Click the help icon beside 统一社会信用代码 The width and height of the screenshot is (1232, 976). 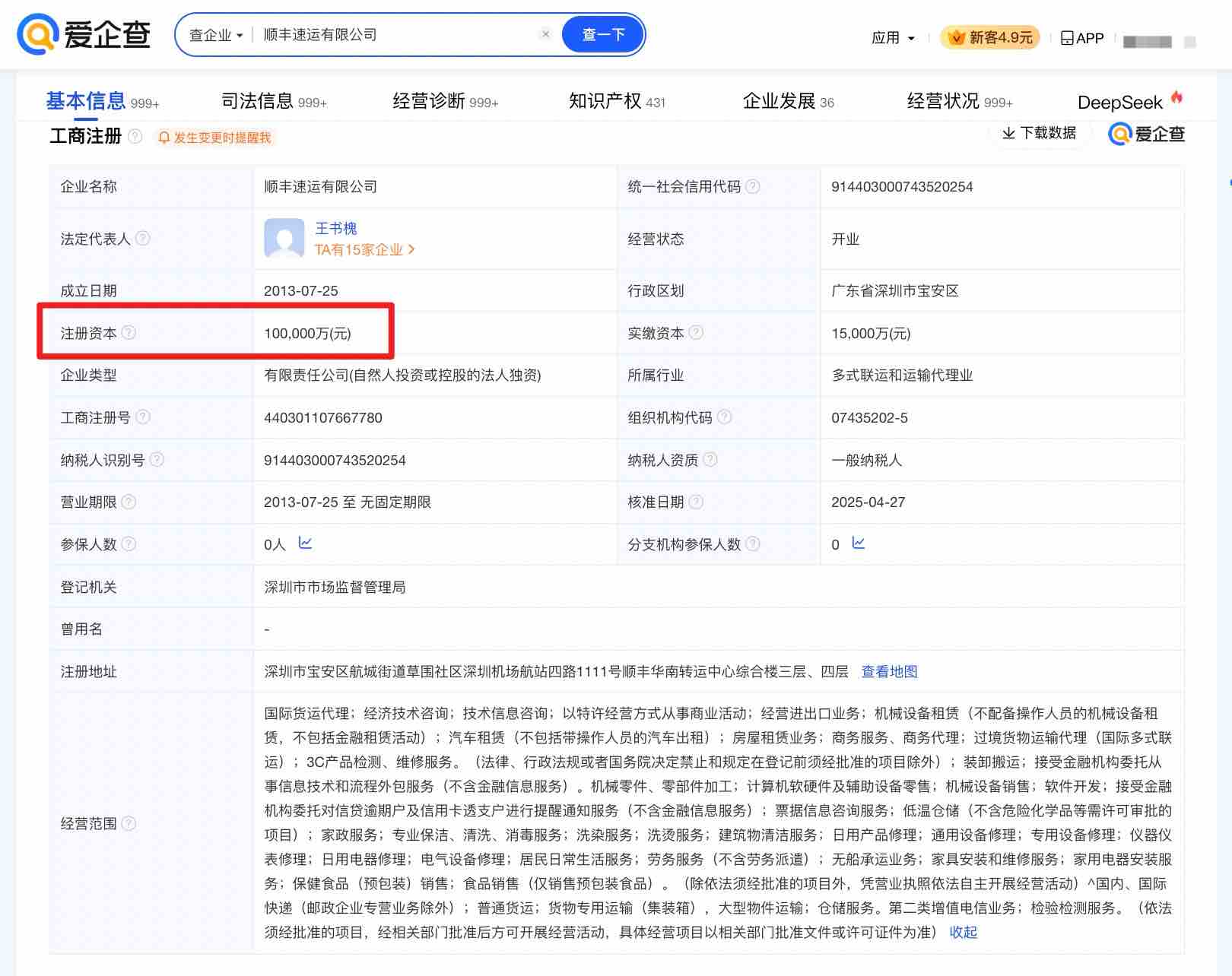[752, 186]
